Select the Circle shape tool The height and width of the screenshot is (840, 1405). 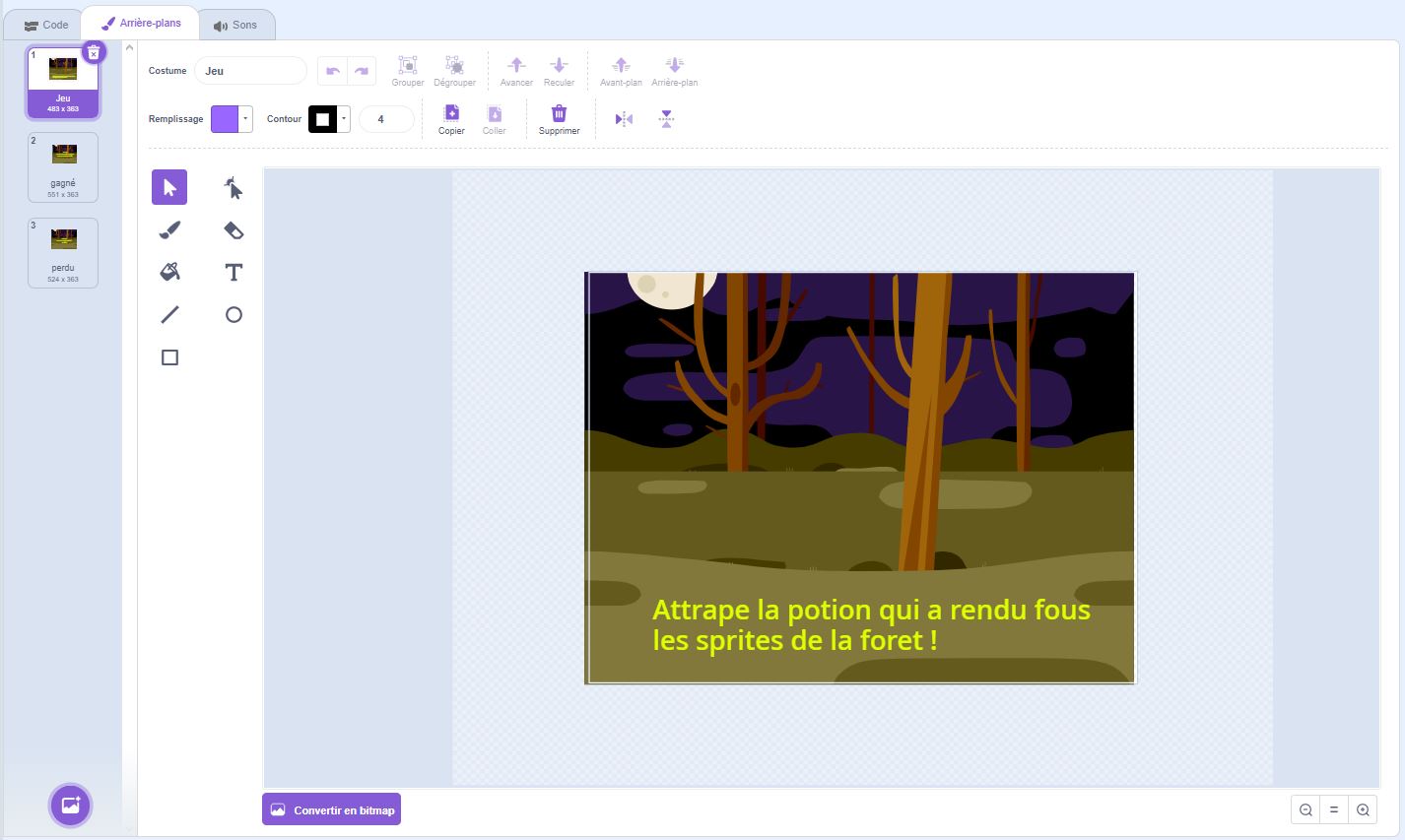point(234,315)
